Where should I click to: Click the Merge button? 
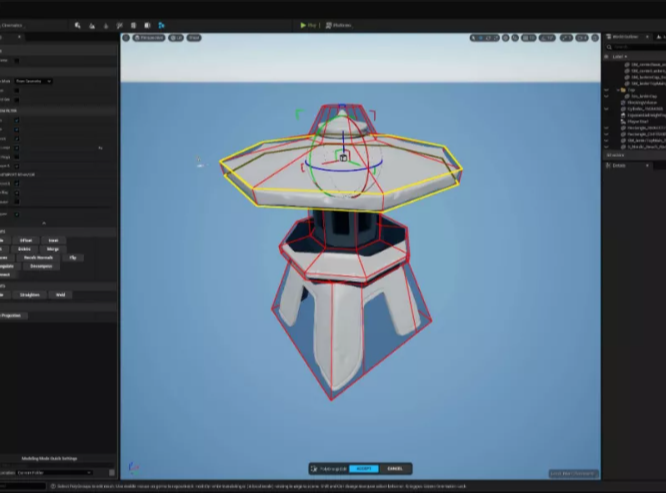coord(53,249)
